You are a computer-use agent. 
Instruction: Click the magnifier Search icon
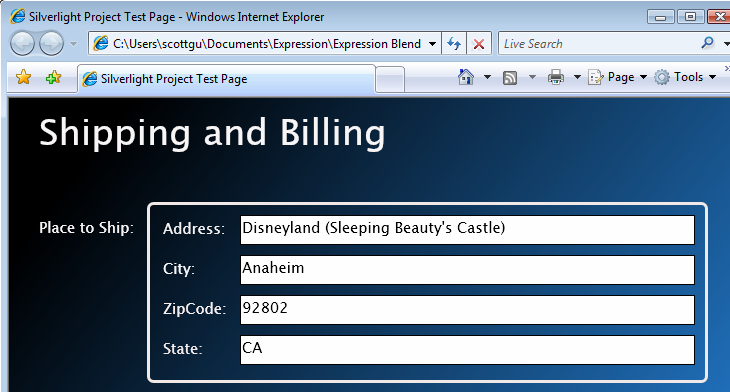point(707,43)
